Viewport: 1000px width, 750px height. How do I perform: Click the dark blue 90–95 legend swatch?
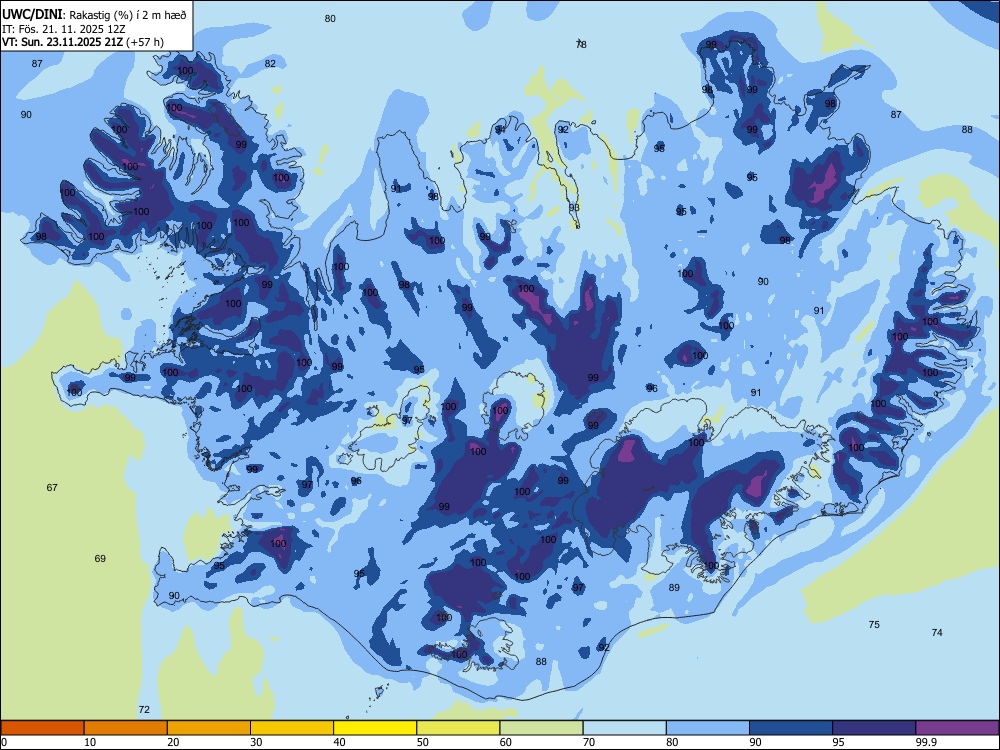791,728
